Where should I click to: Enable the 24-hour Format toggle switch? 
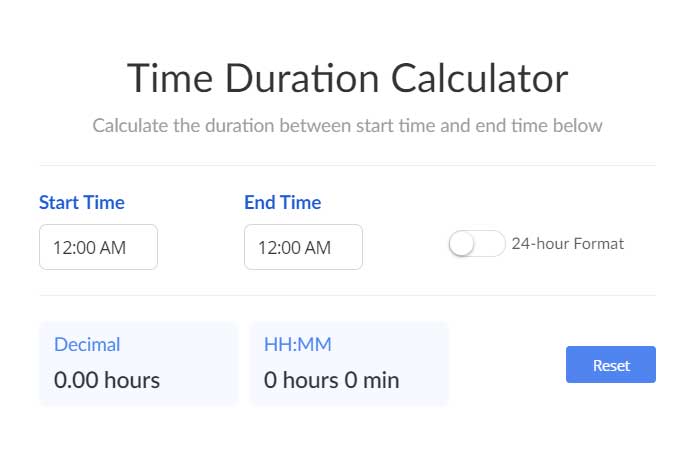477,244
